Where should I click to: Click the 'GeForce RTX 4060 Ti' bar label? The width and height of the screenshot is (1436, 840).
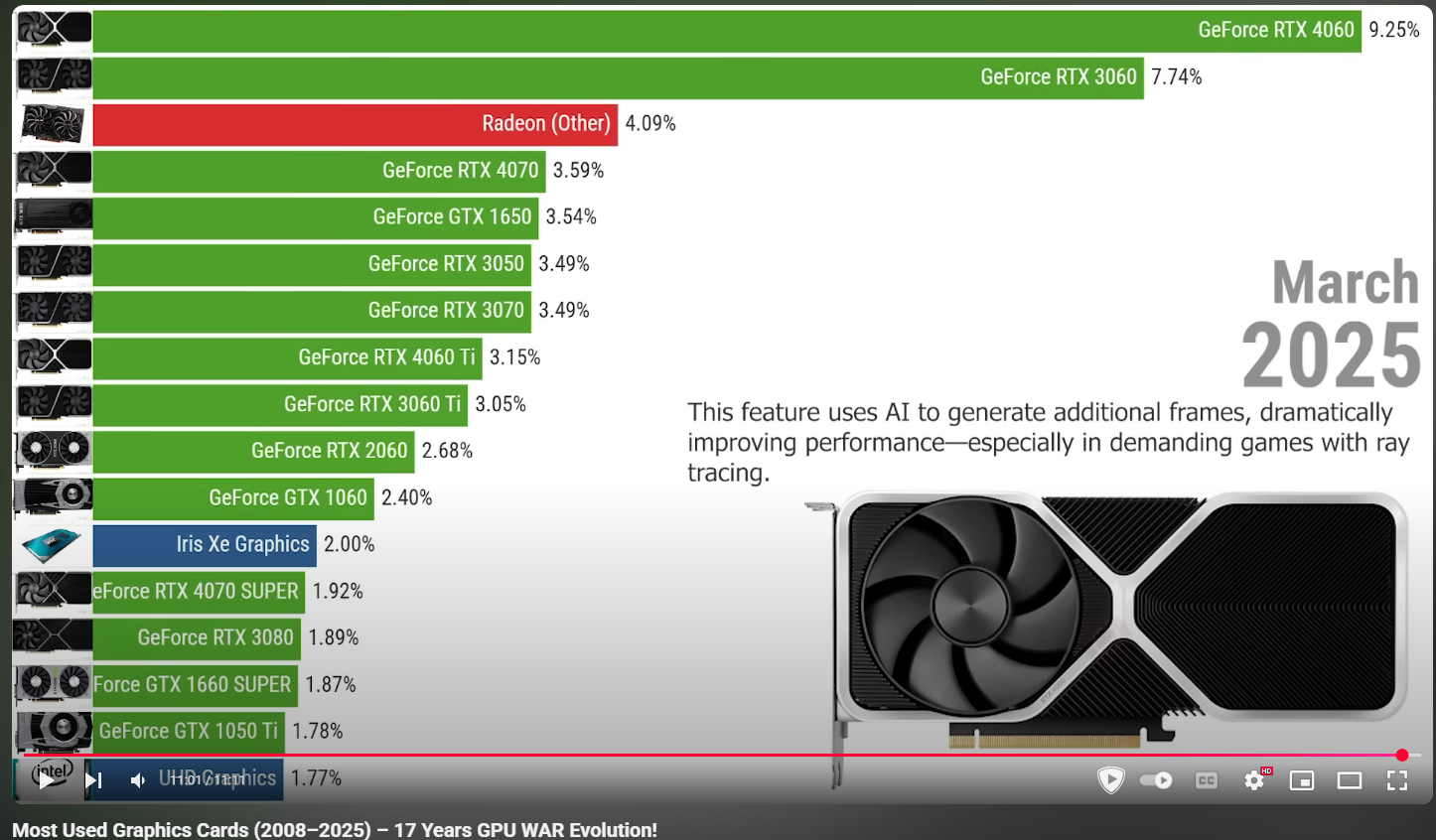387,356
